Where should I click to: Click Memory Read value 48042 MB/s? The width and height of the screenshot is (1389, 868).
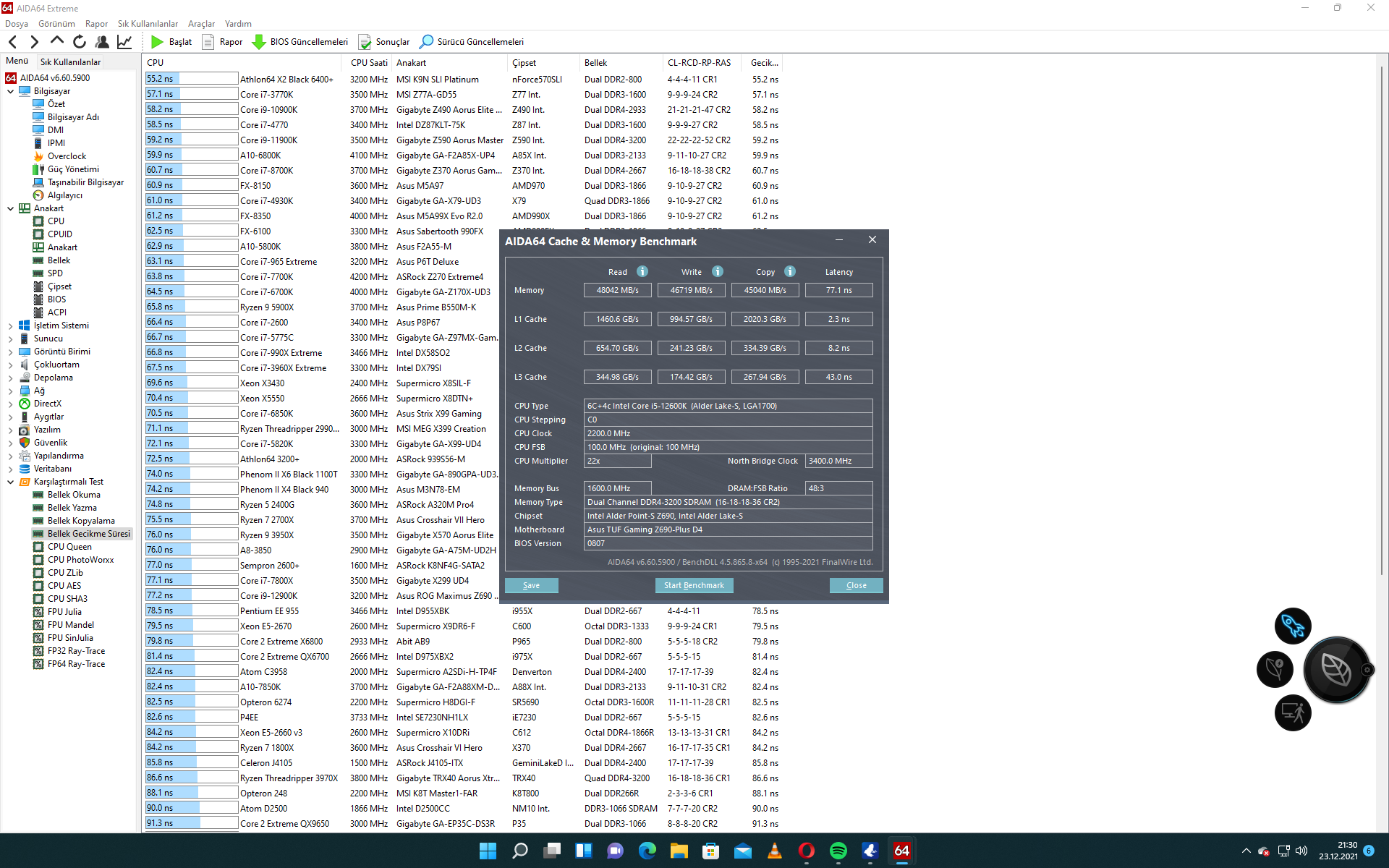tap(617, 290)
